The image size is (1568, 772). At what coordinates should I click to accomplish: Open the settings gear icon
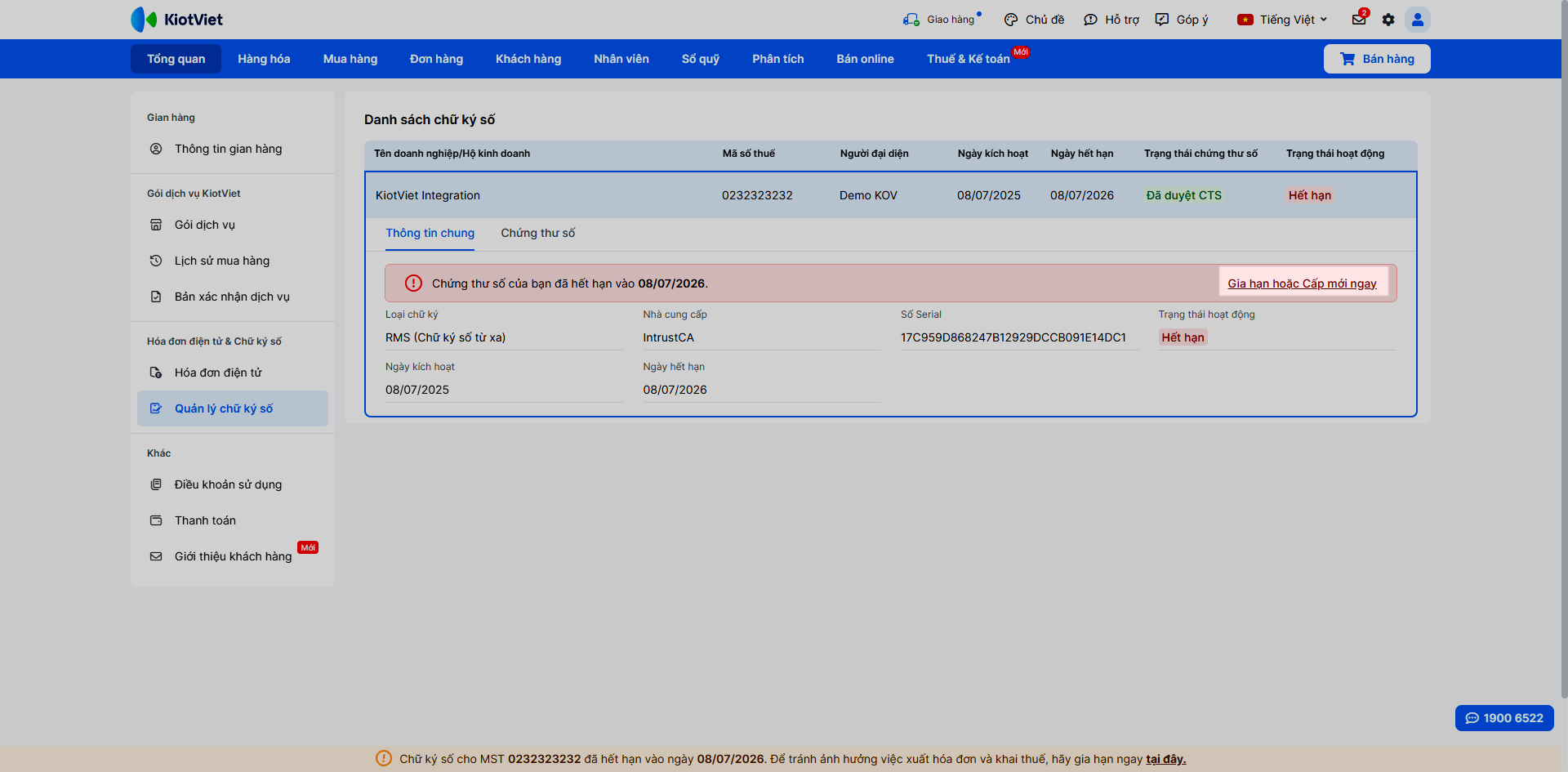1388,20
